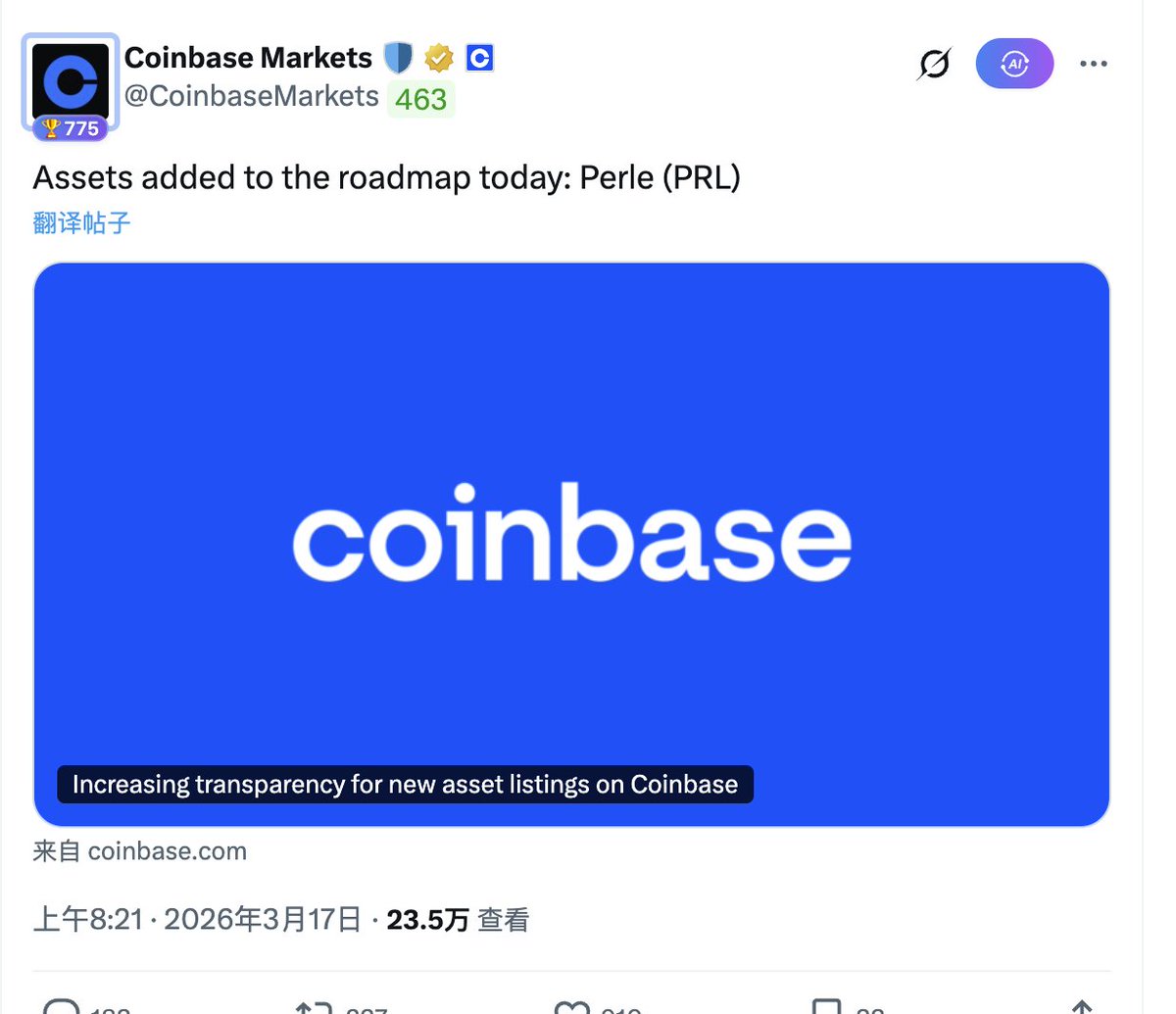Open the three-dot more options menu
Viewport: 1176px width, 1014px height.
tap(1093, 65)
